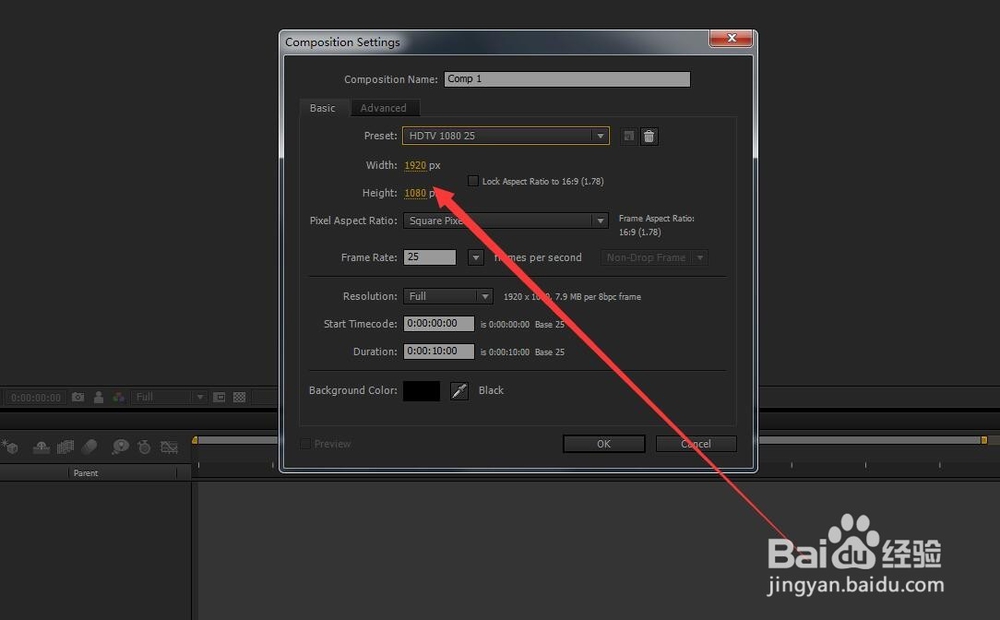Click the Duration field
The height and width of the screenshot is (620, 1000).
[x=439, y=351]
